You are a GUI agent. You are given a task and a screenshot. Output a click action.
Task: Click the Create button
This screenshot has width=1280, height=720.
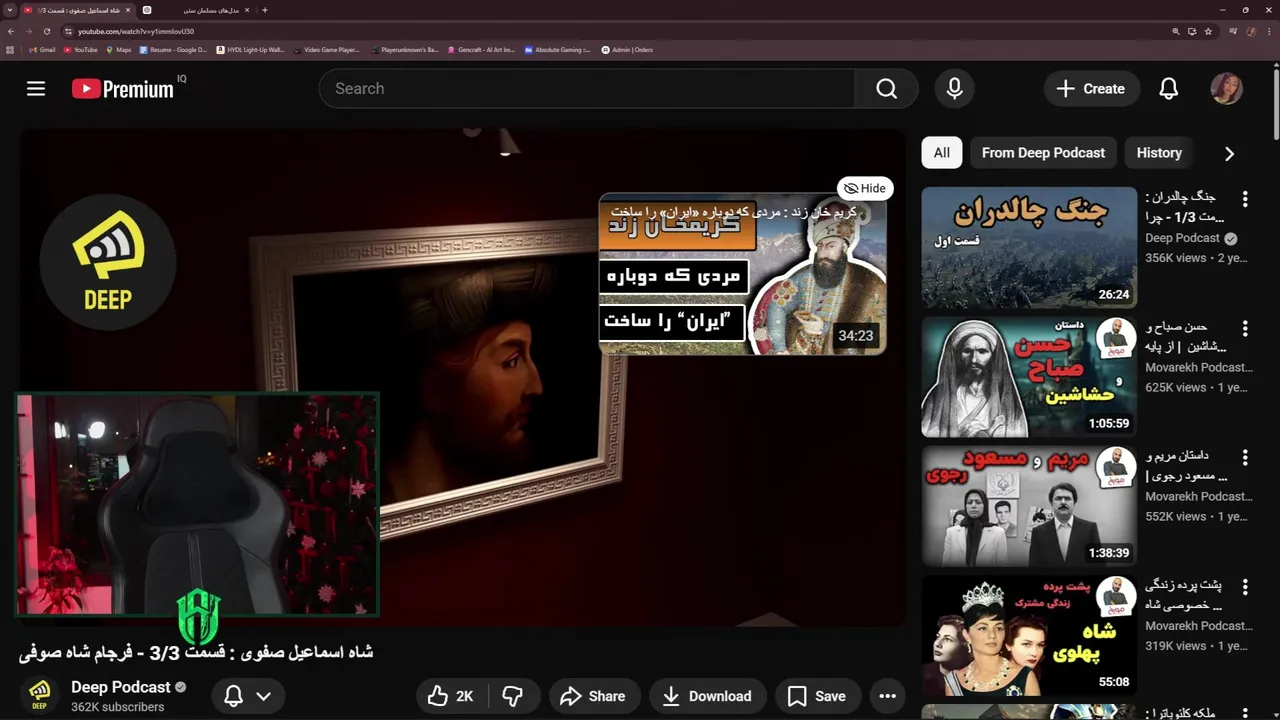1091,89
